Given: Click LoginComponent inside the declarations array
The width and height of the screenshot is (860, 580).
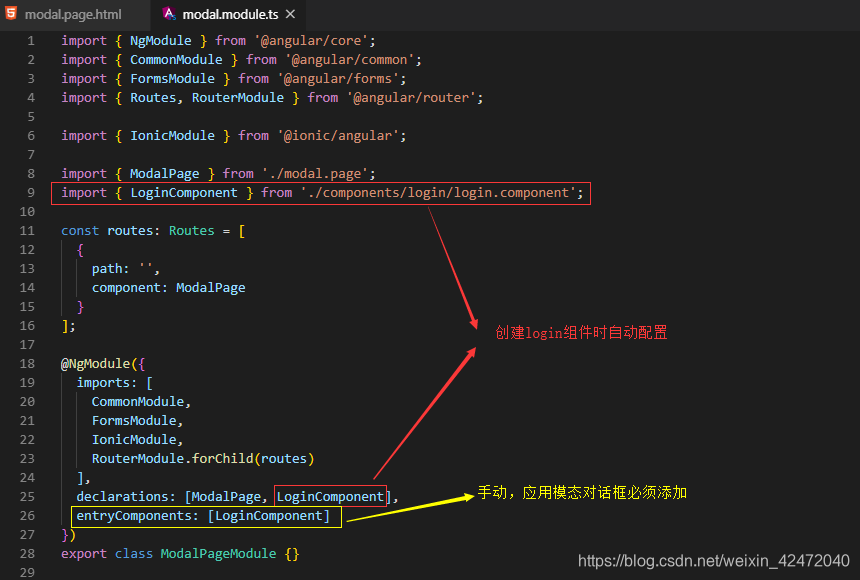Looking at the screenshot, I should [330, 496].
